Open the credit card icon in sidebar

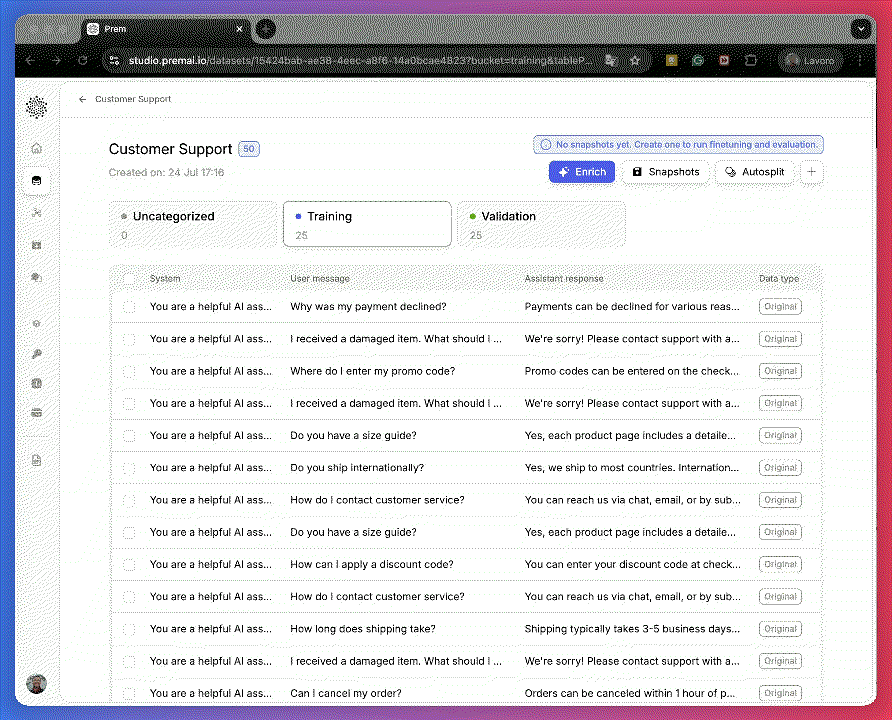36,413
